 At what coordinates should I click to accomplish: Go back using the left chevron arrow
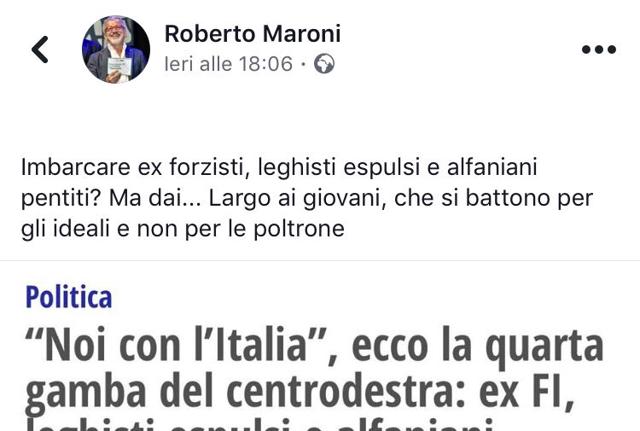coord(40,49)
